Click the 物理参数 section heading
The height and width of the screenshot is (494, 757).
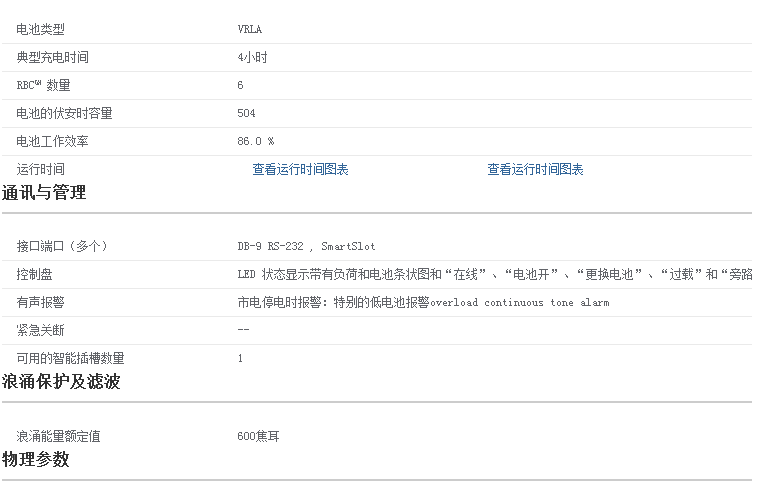tap(36, 460)
